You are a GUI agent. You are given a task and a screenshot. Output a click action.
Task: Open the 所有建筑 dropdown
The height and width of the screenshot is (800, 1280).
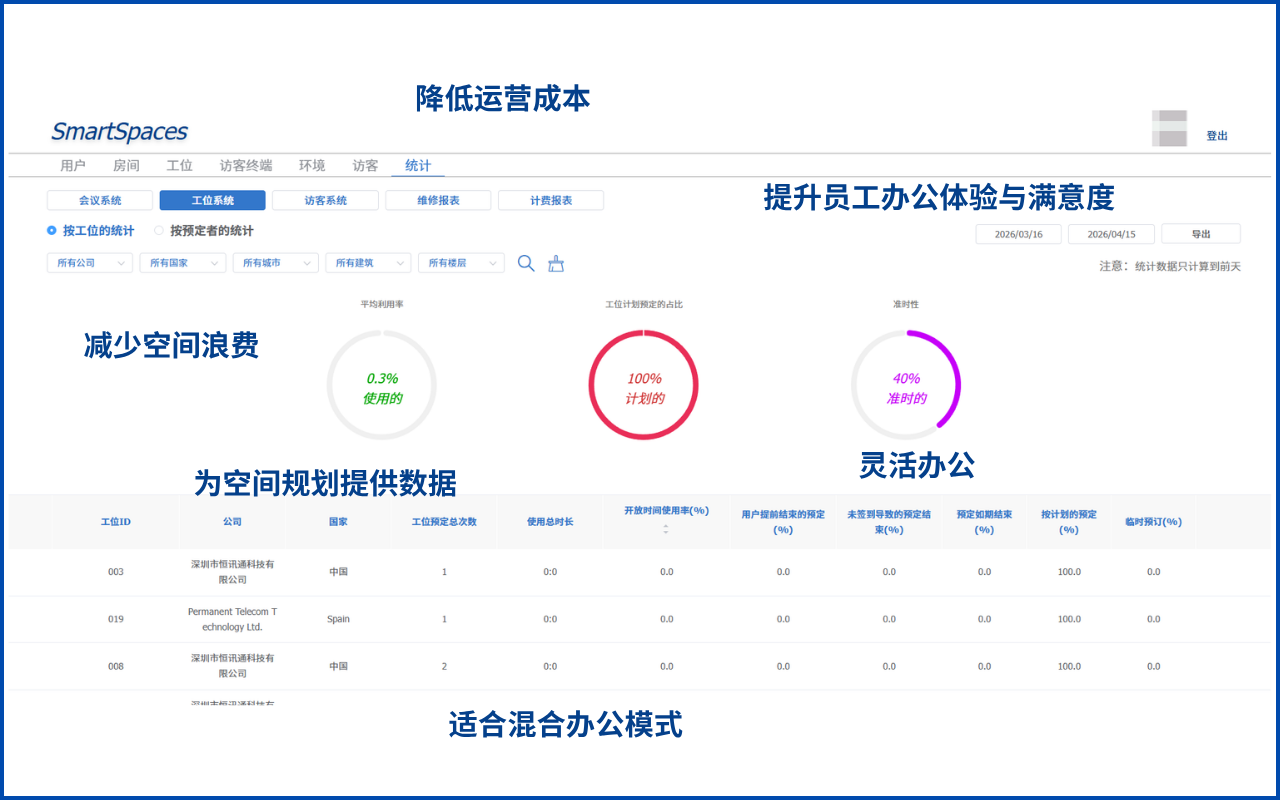[368, 263]
